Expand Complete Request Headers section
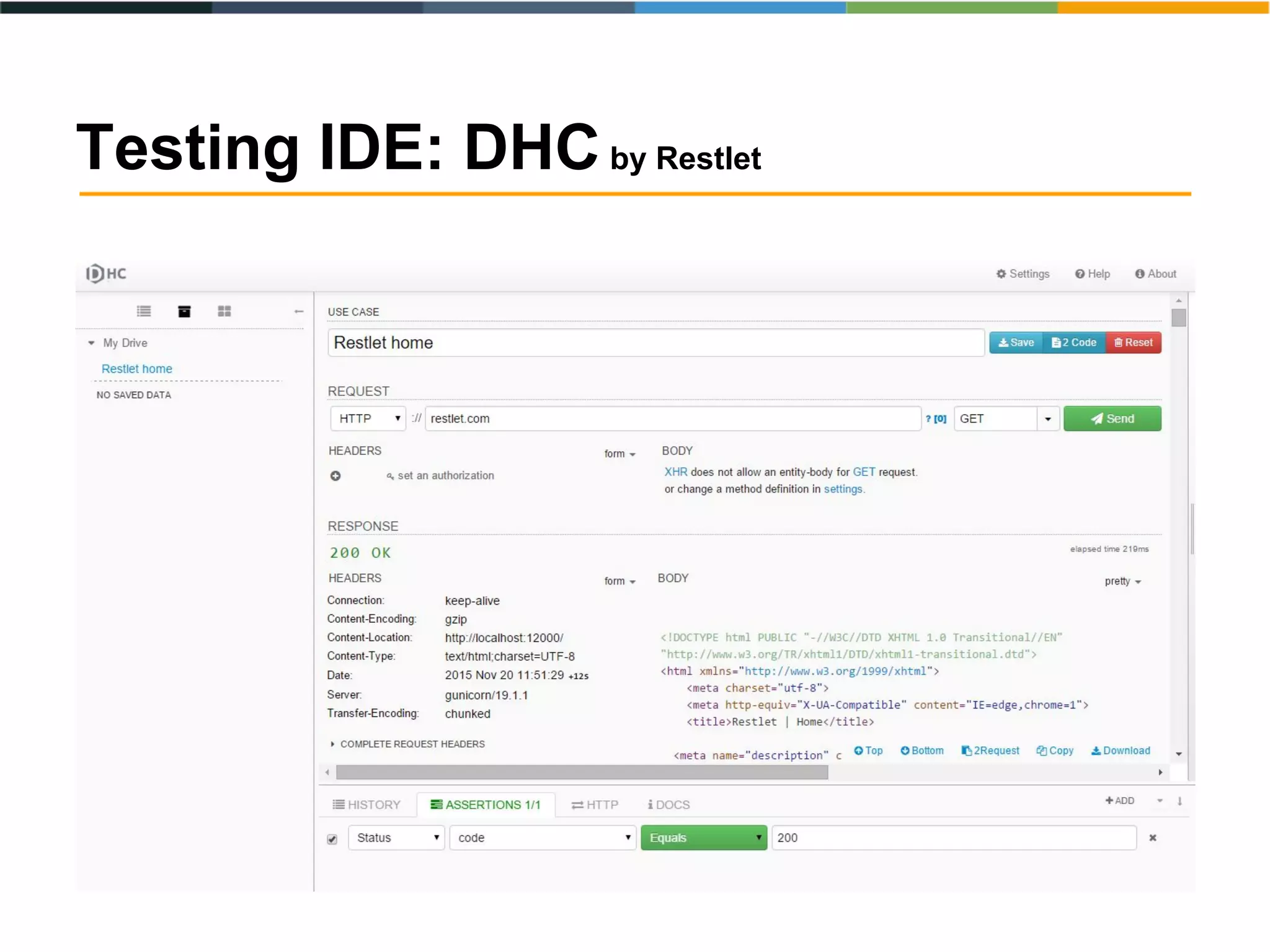Image resolution: width=1270 pixels, height=952 pixels. [x=408, y=744]
